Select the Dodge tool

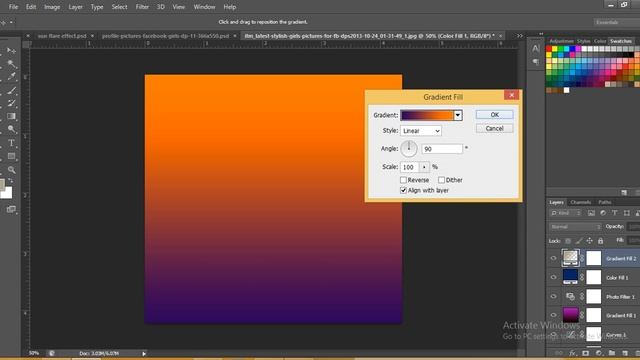[x=11, y=129]
